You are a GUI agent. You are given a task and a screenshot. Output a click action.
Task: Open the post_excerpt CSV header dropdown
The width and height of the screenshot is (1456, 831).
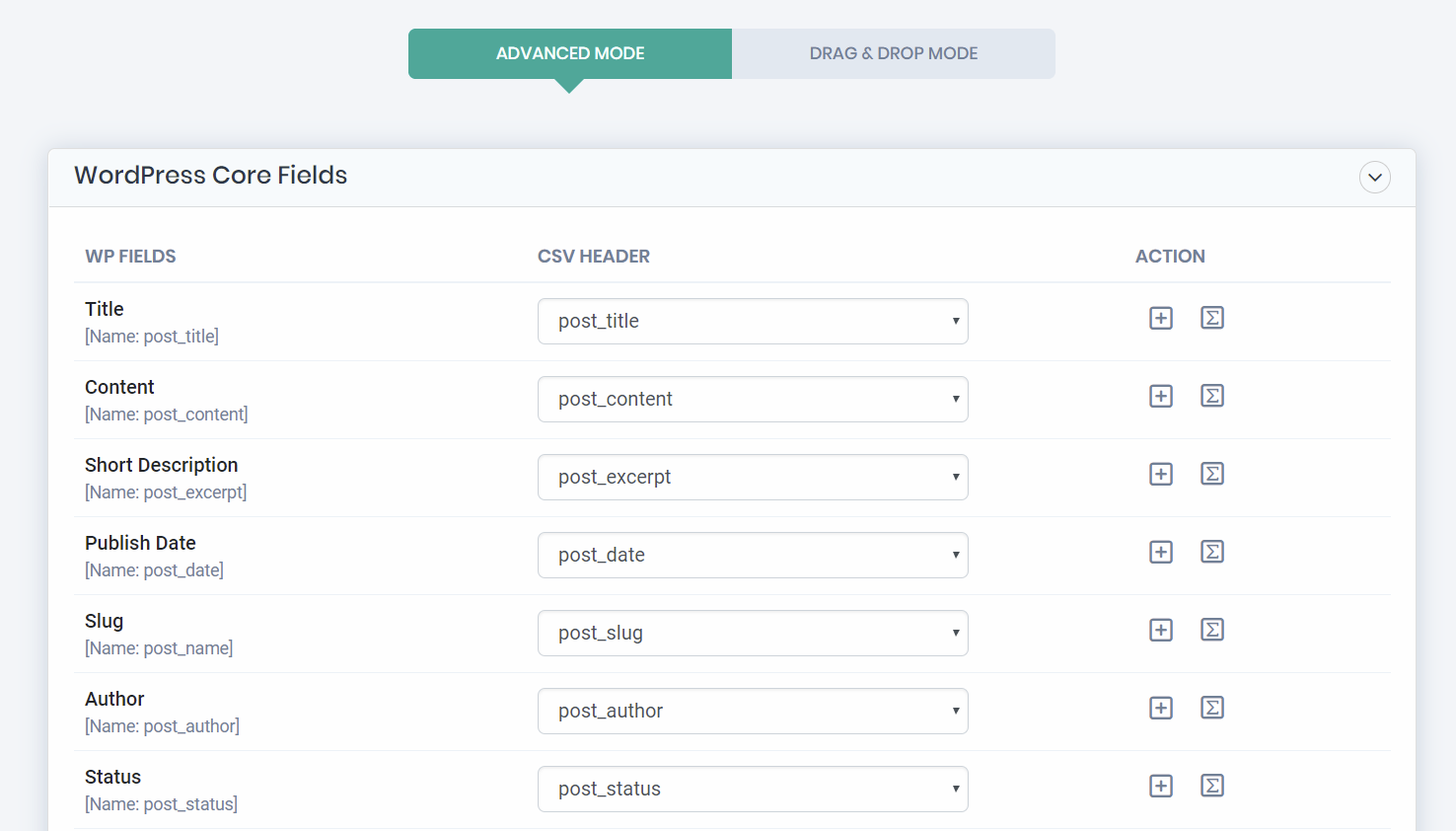[753, 478]
